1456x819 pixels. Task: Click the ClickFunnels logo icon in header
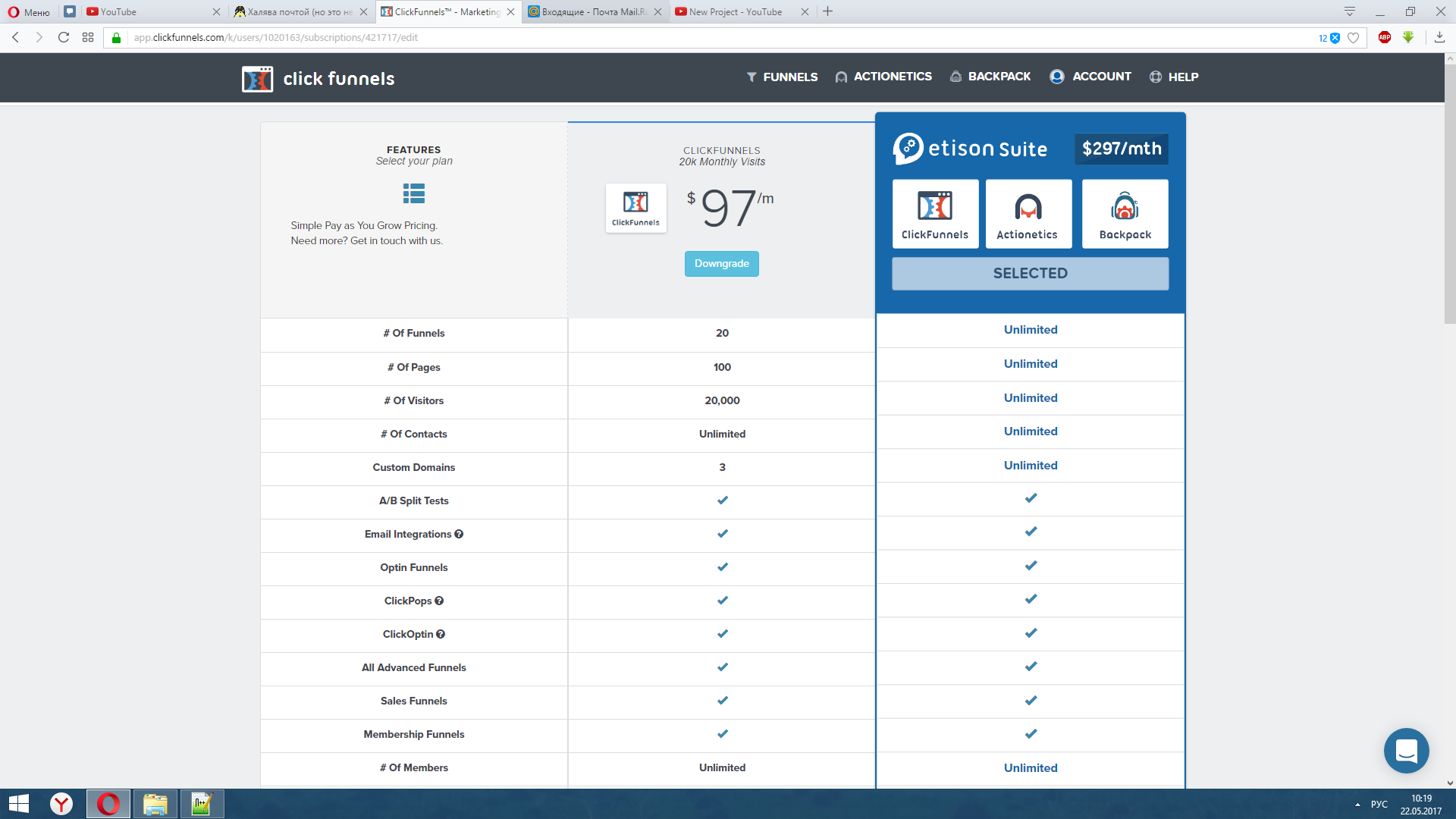257,79
